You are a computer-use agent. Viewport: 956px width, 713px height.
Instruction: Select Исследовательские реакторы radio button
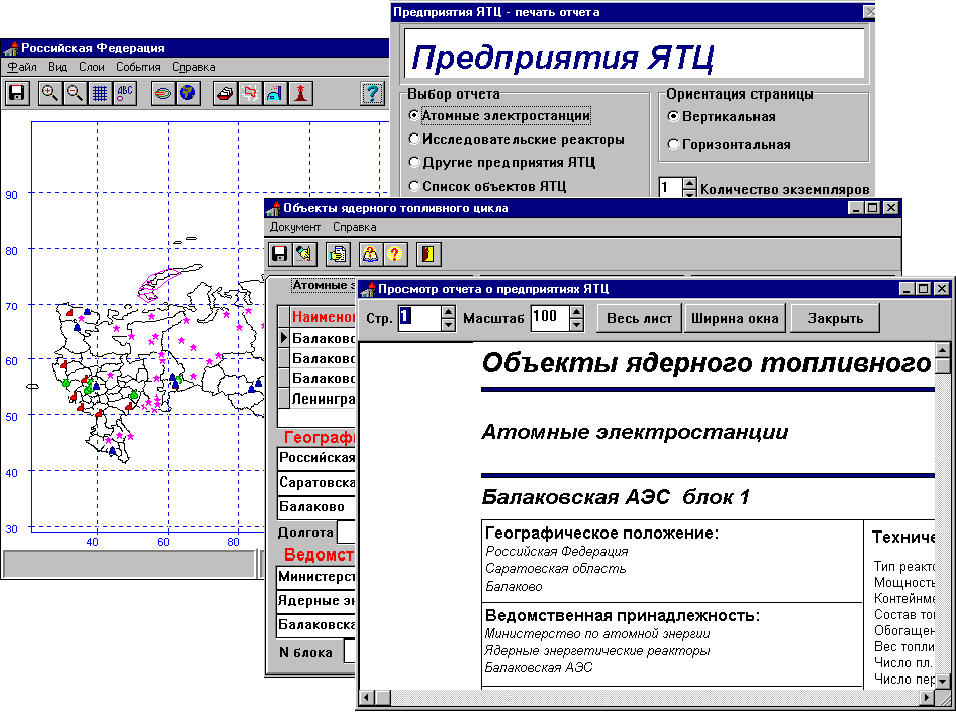414,139
